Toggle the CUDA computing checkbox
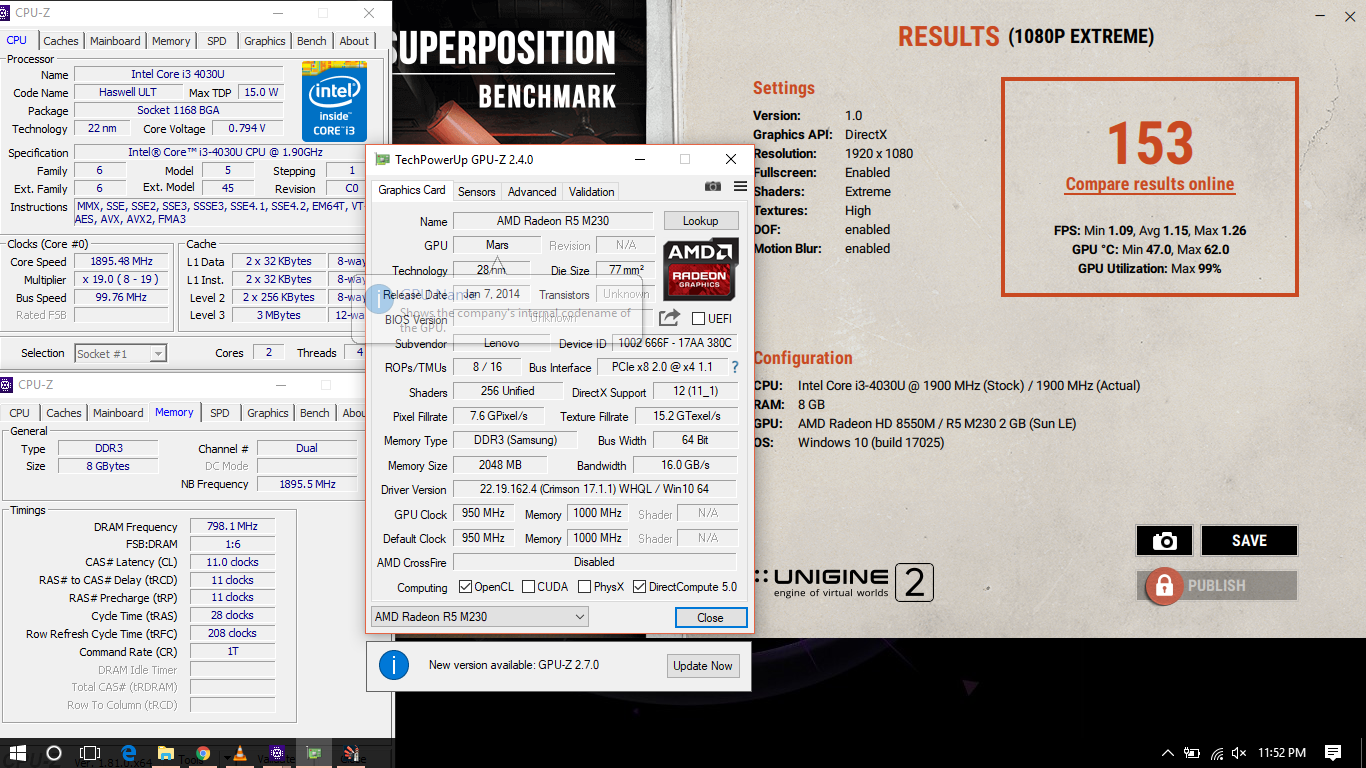This screenshot has height=768, width=1366. (529, 587)
